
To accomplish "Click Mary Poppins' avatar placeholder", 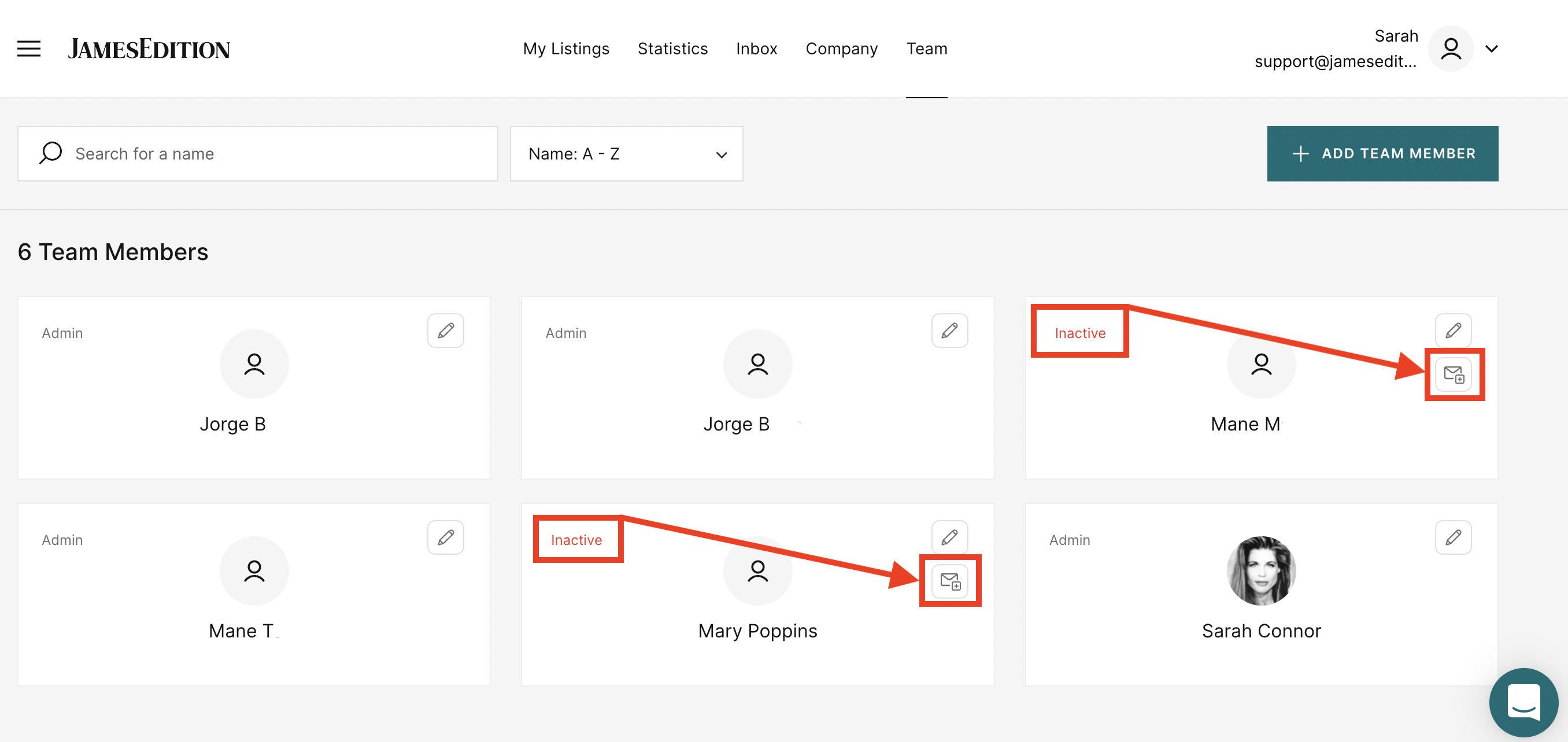I will click(x=757, y=570).
